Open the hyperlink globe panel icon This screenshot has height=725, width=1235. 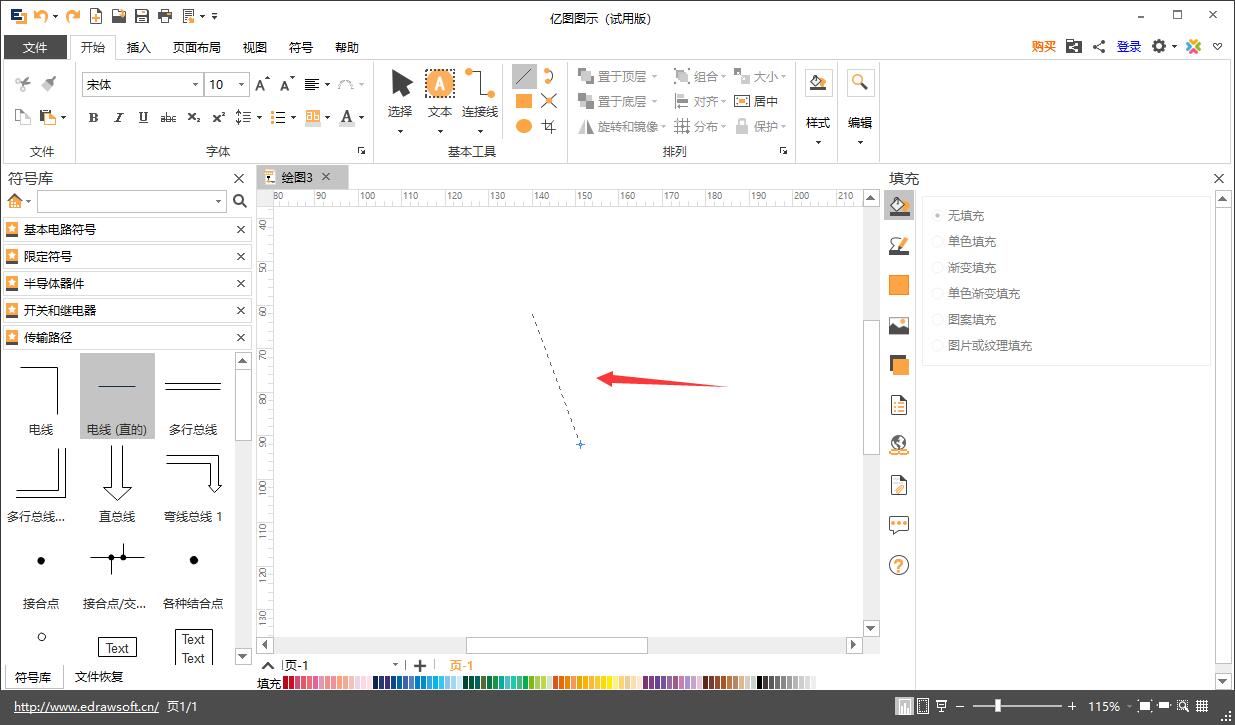point(899,445)
